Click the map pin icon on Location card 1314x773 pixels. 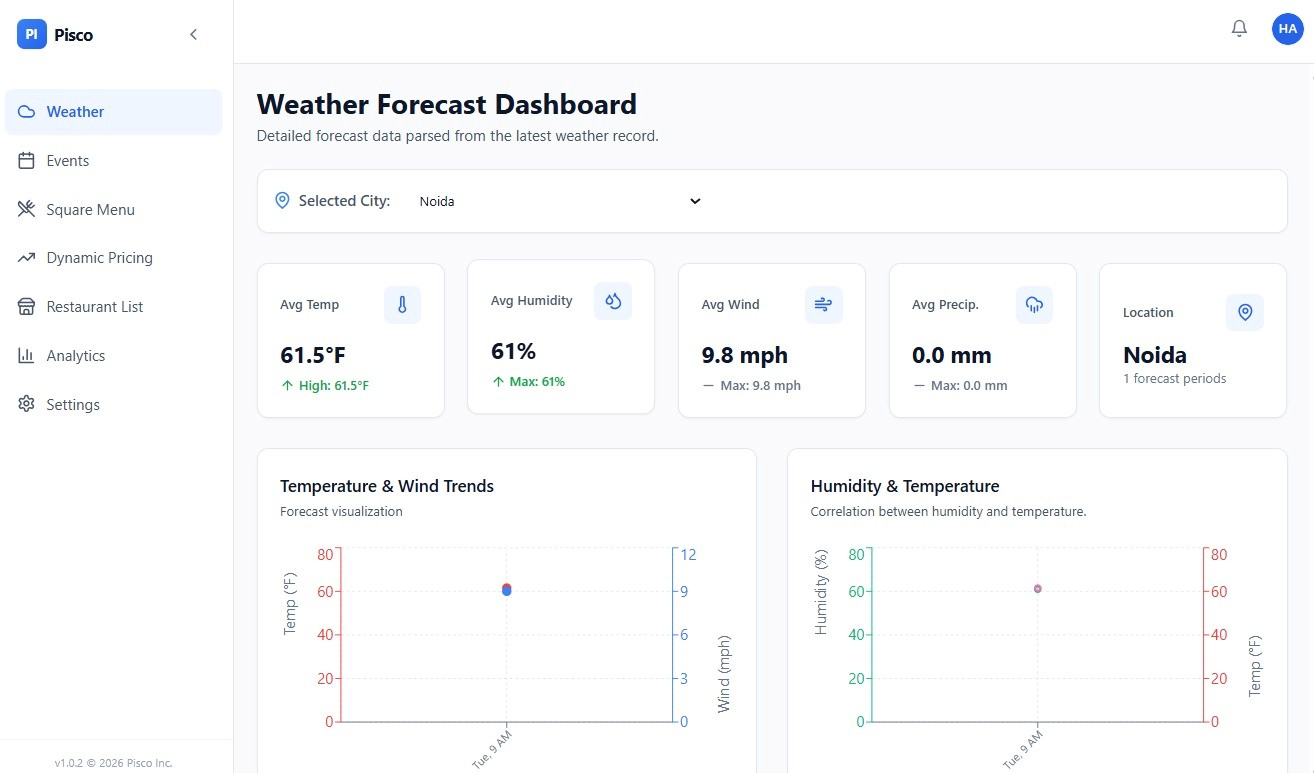pyautogui.click(x=1244, y=313)
